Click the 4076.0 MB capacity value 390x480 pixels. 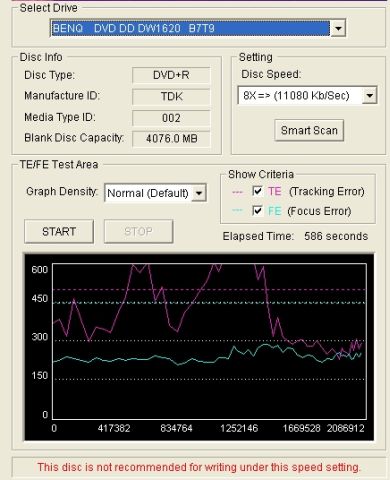click(171, 139)
